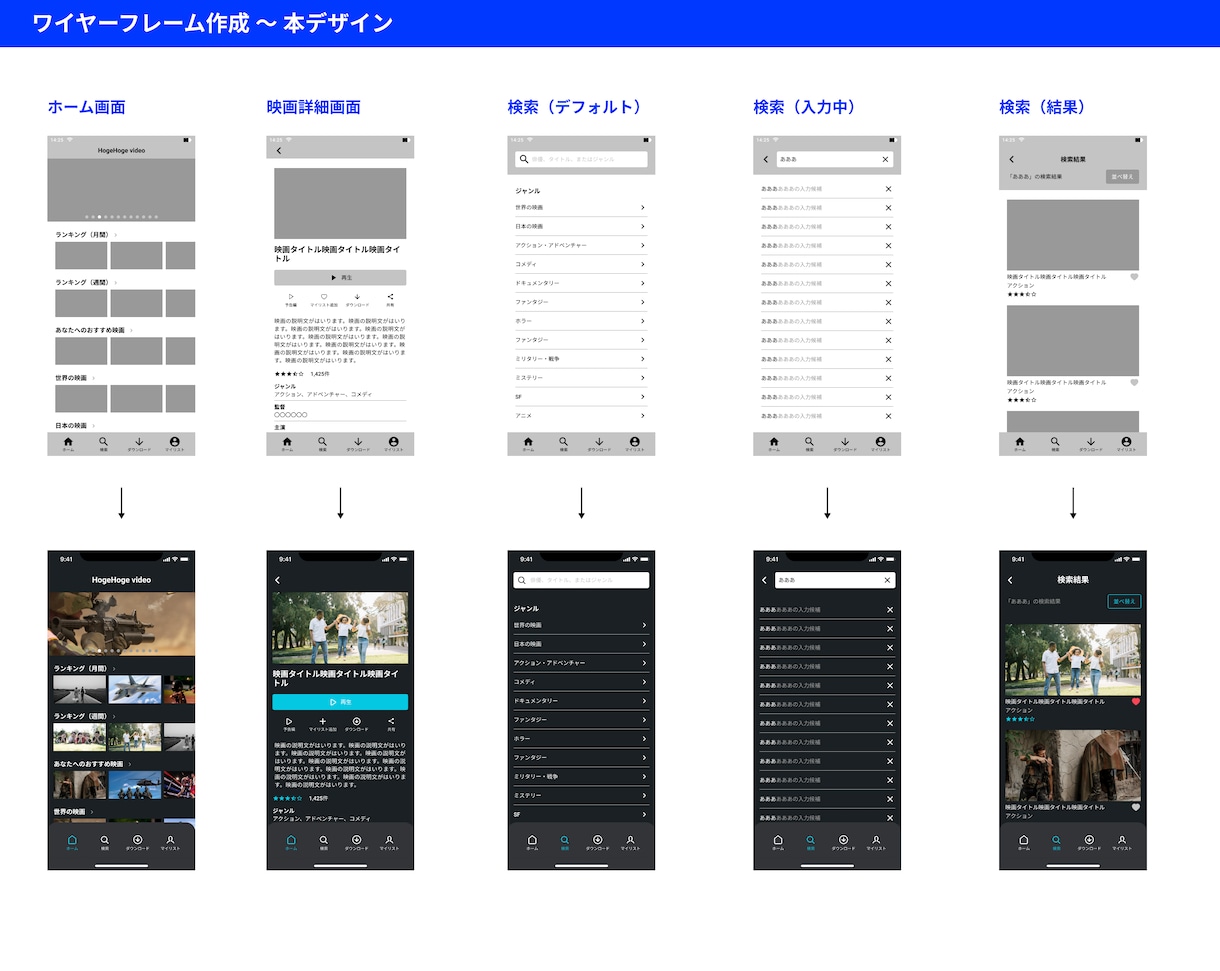Tap back arrow beside dark あああ search field
Image resolution: width=1220 pixels, height=971 pixels.
[765, 580]
